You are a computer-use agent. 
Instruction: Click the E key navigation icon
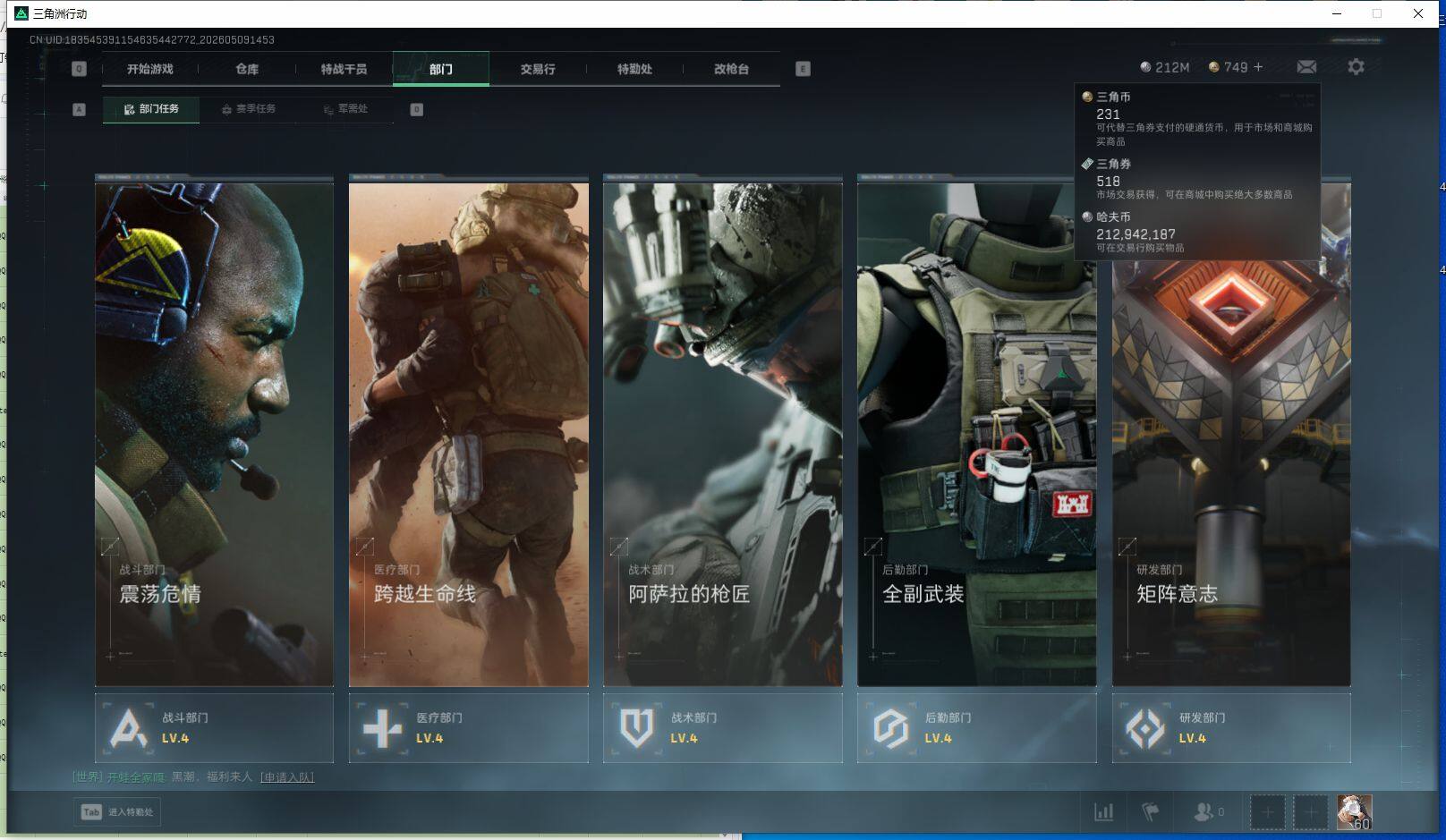click(x=803, y=69)
